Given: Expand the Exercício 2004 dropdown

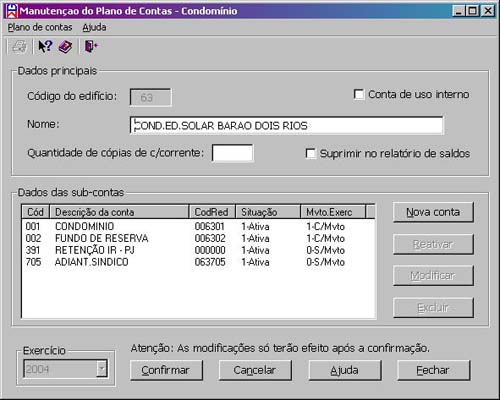Looking at the screenshot, I should point(102,369).
